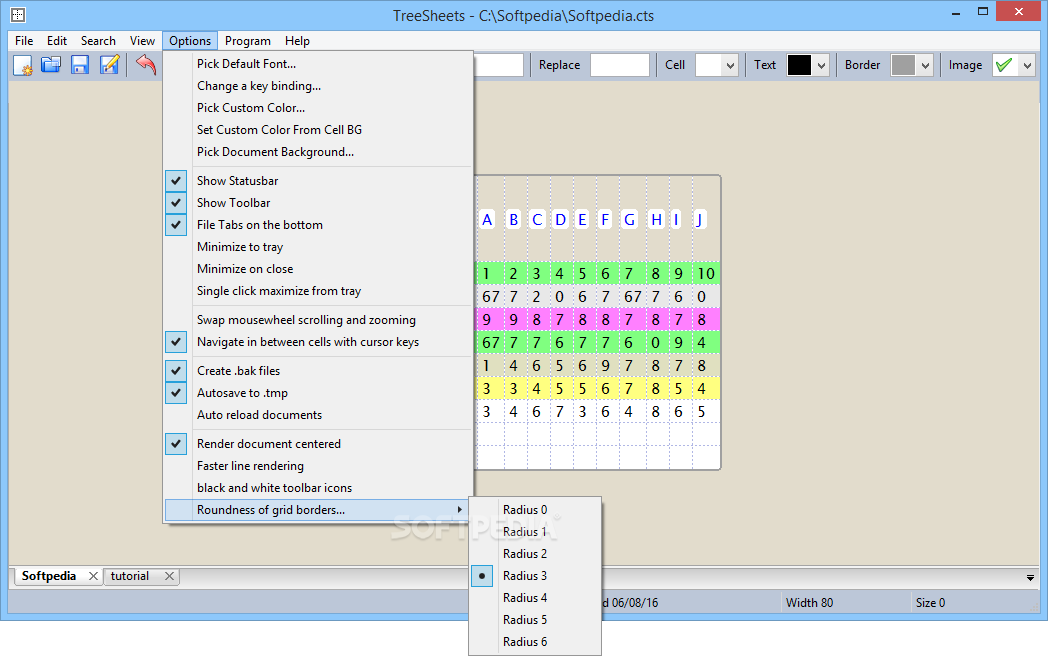Screen dimensions: 1048x656
Task: Toggle Create .bak files
Action: [x=318, y=370]
